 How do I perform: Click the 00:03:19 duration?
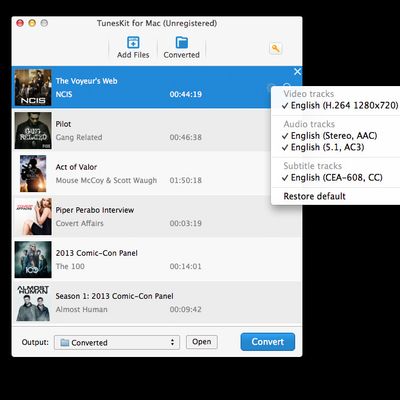point(186,223)
